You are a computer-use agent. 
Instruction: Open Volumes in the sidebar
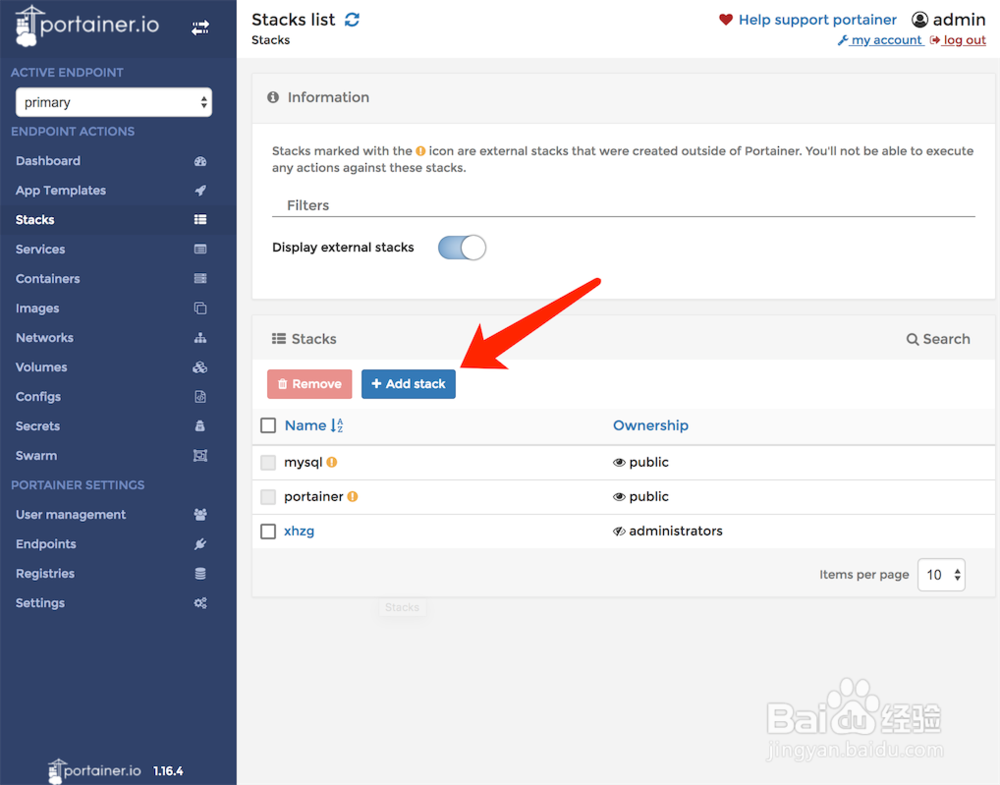point(41,367)
